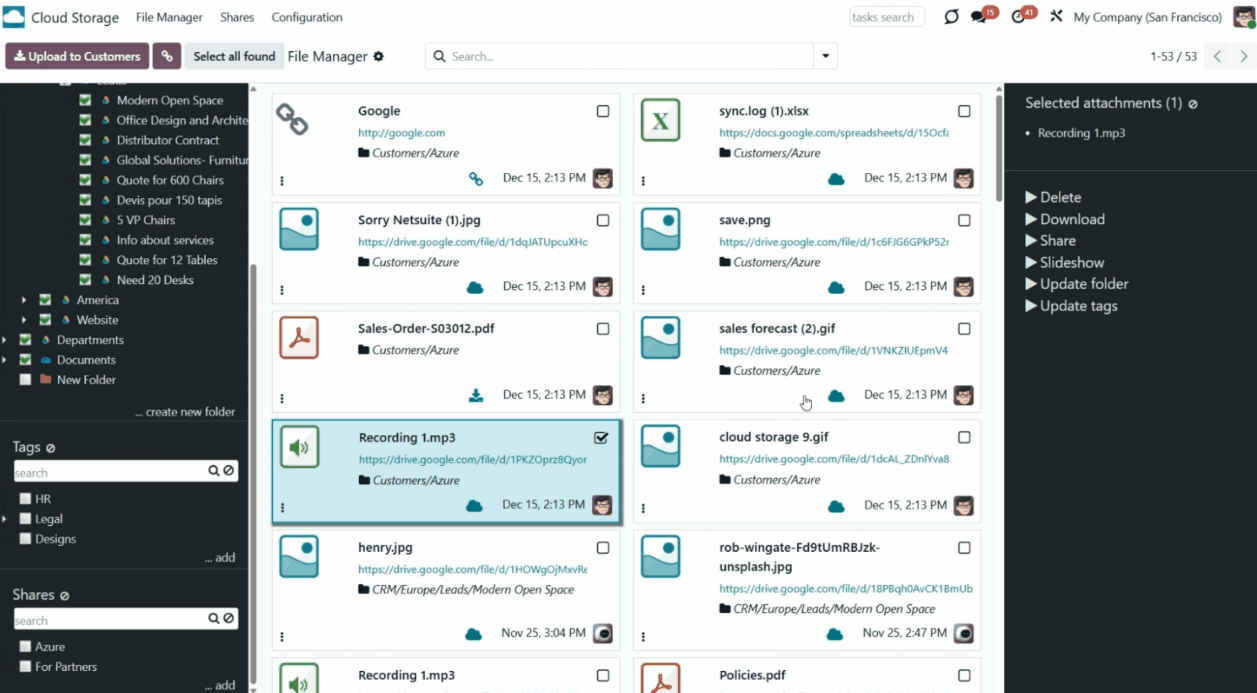Click three-dot menu on Google link card
The image size is (1257, 693).
click(x=282, y=181)
